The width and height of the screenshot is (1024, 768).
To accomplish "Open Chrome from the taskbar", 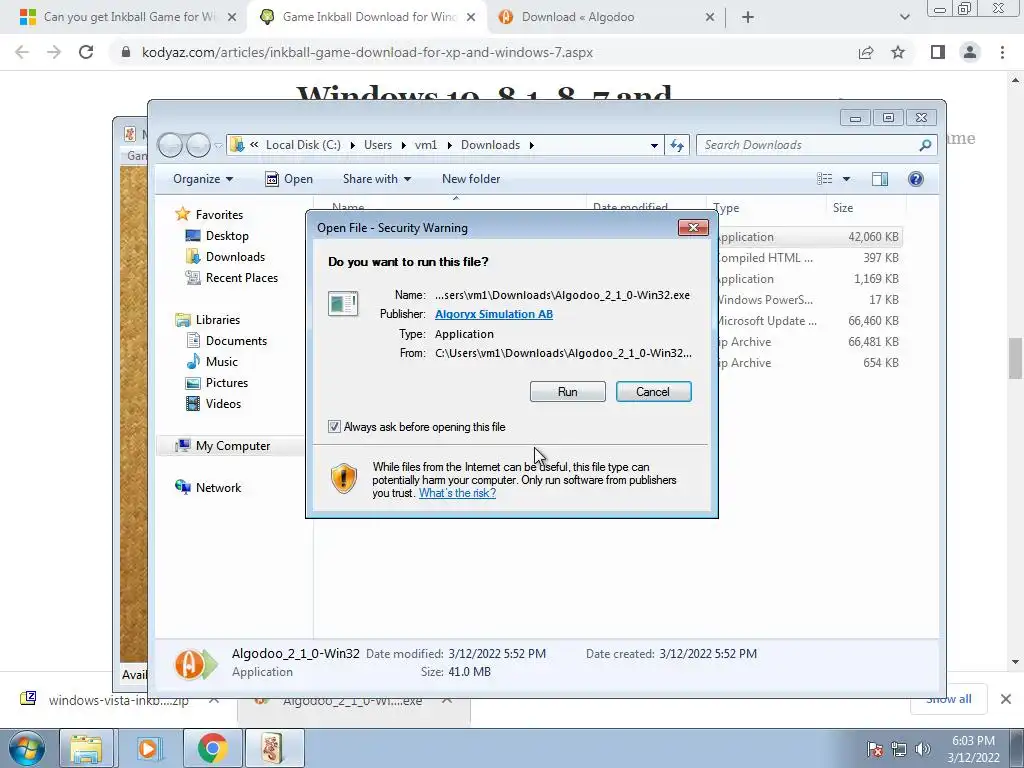I will [x=212, y=748].
